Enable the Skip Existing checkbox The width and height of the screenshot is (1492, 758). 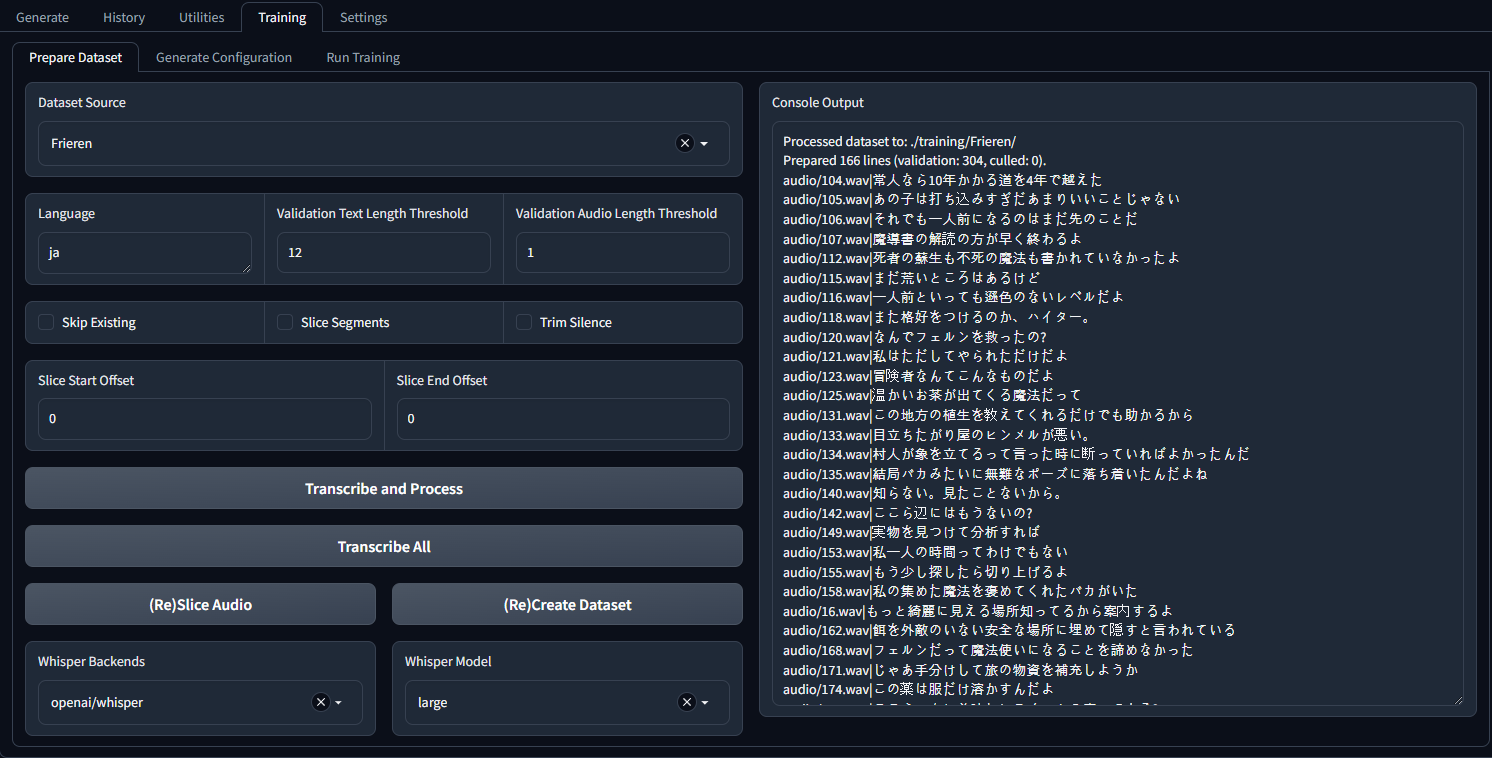click(x=46, y=322)
